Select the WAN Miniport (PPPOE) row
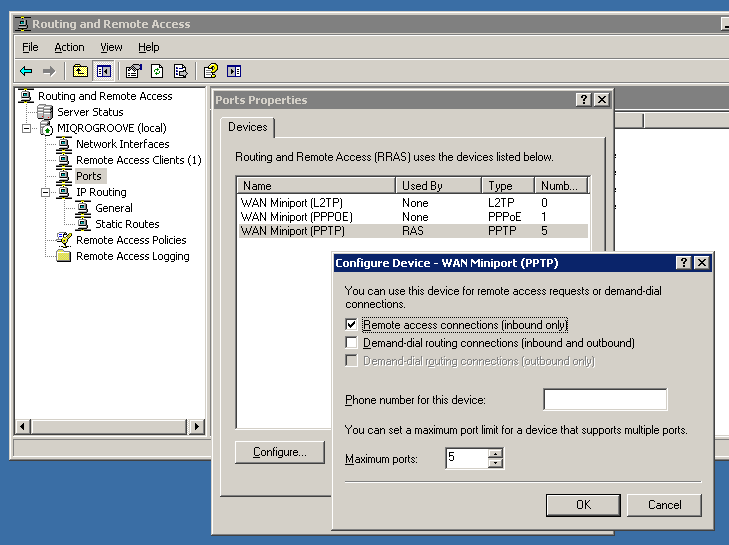The width and height of the screenshot is (729, 545). 413,217
